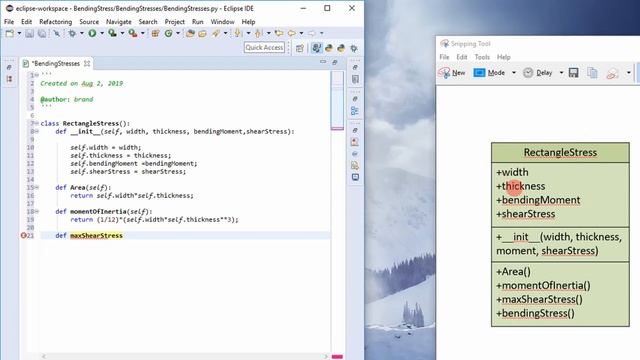640x360 pixels.
Task: Open dropdown next to External Tools icon
Action: pos(142,33)
